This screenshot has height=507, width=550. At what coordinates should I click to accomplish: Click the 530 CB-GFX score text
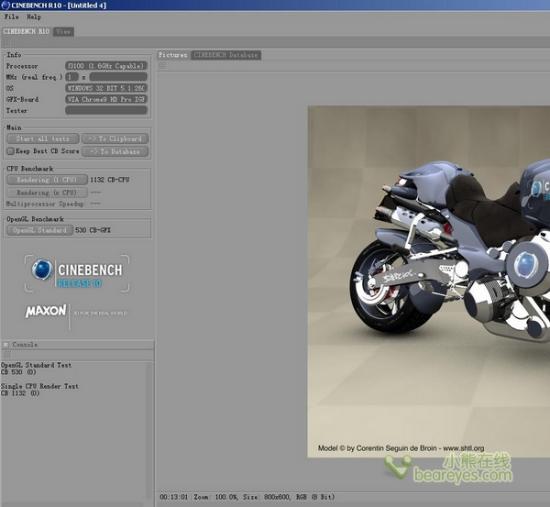(93, 230)
